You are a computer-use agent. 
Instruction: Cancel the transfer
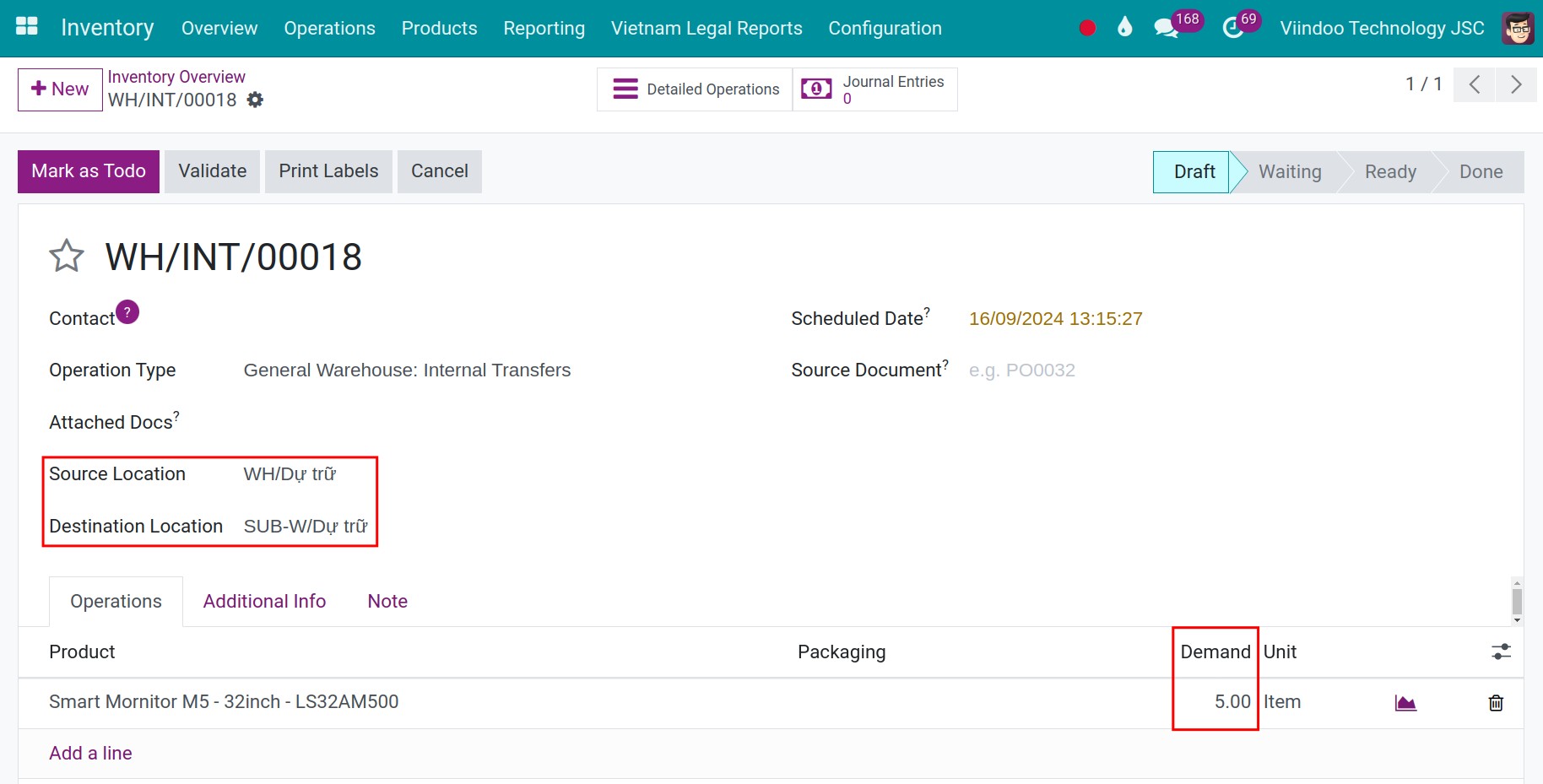click(x=440, y=171)
